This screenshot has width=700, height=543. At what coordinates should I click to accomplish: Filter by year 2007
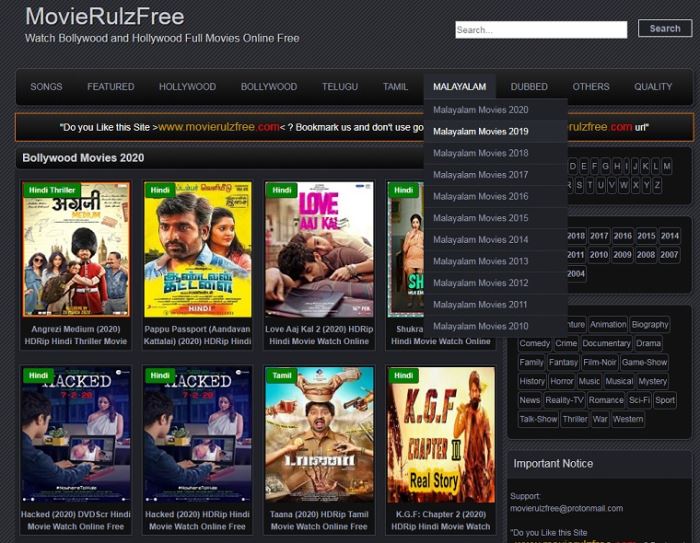669,255
